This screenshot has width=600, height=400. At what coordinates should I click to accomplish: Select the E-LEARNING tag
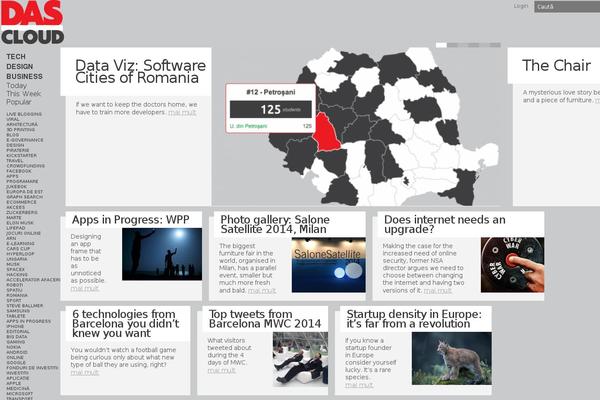click(21, 243)
